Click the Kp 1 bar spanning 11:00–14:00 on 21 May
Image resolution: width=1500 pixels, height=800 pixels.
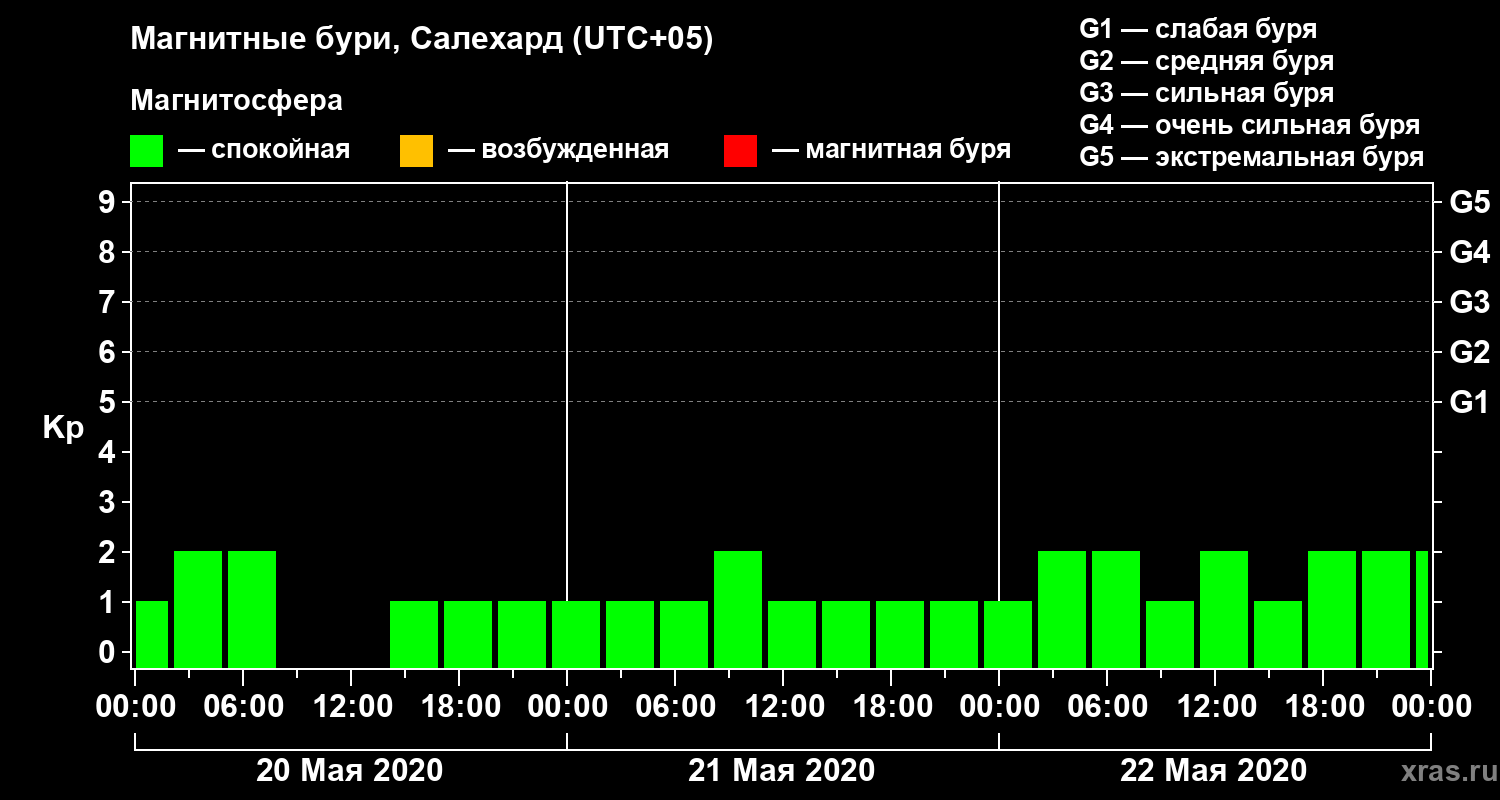click(x=792, y=634)
